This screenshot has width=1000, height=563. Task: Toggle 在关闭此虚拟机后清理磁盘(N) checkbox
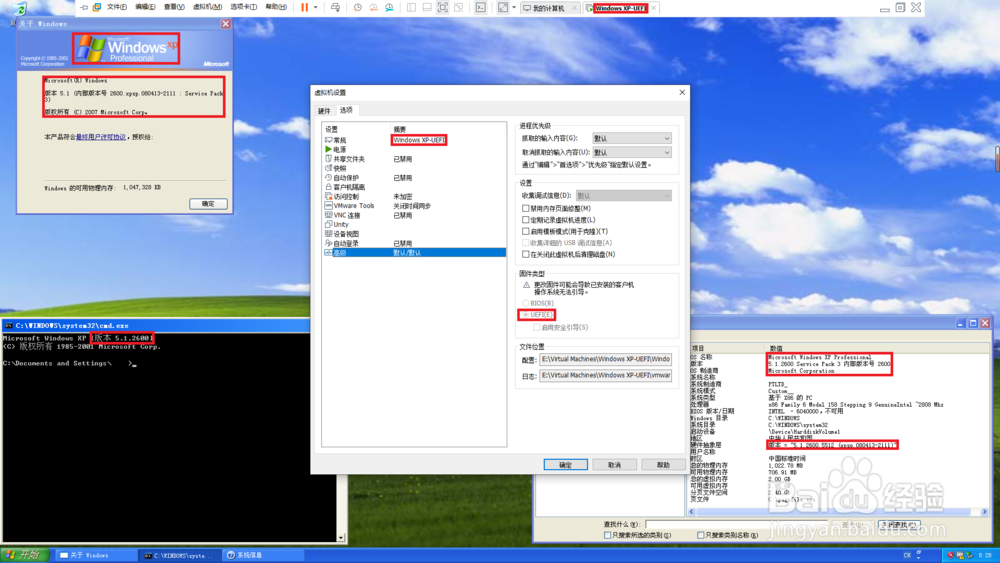526,254
